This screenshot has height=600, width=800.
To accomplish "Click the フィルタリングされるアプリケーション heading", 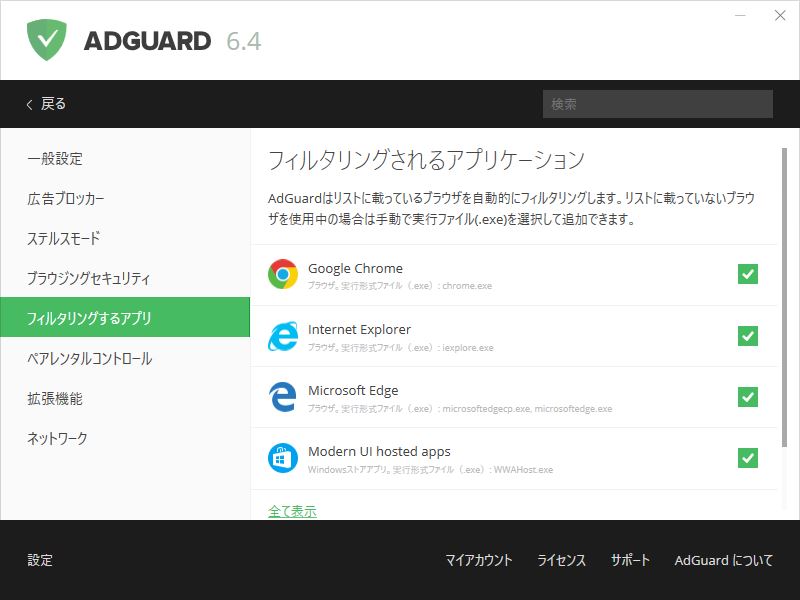I will coord(426,160).
